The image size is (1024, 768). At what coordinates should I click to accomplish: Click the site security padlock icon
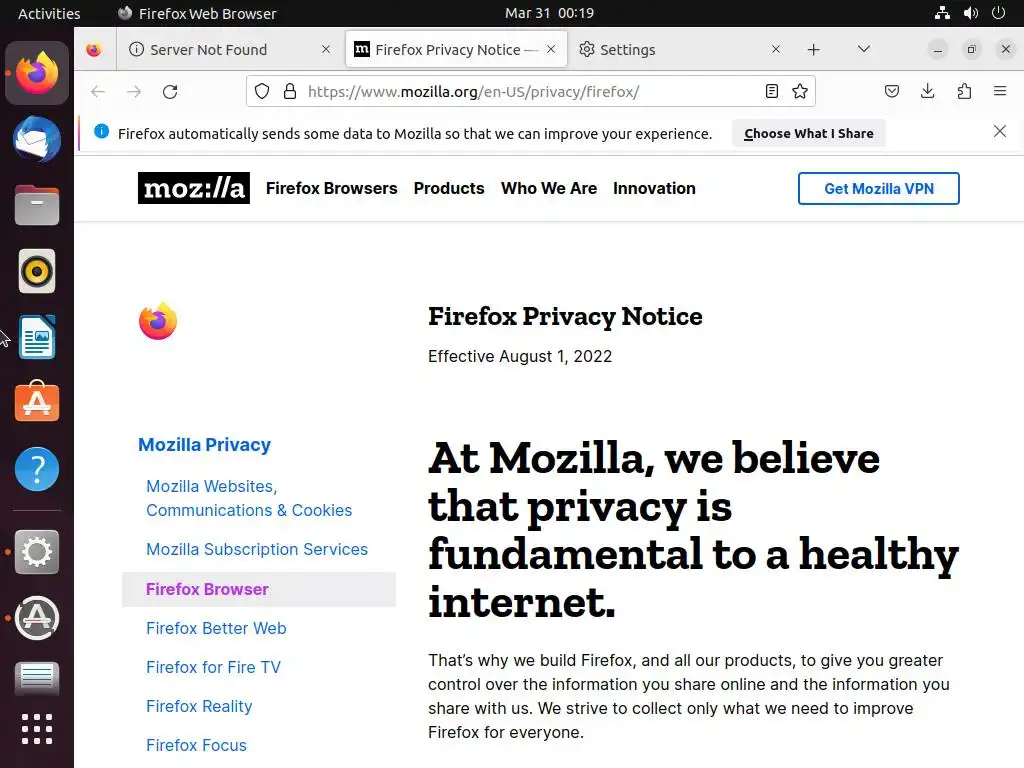[290, 91]
